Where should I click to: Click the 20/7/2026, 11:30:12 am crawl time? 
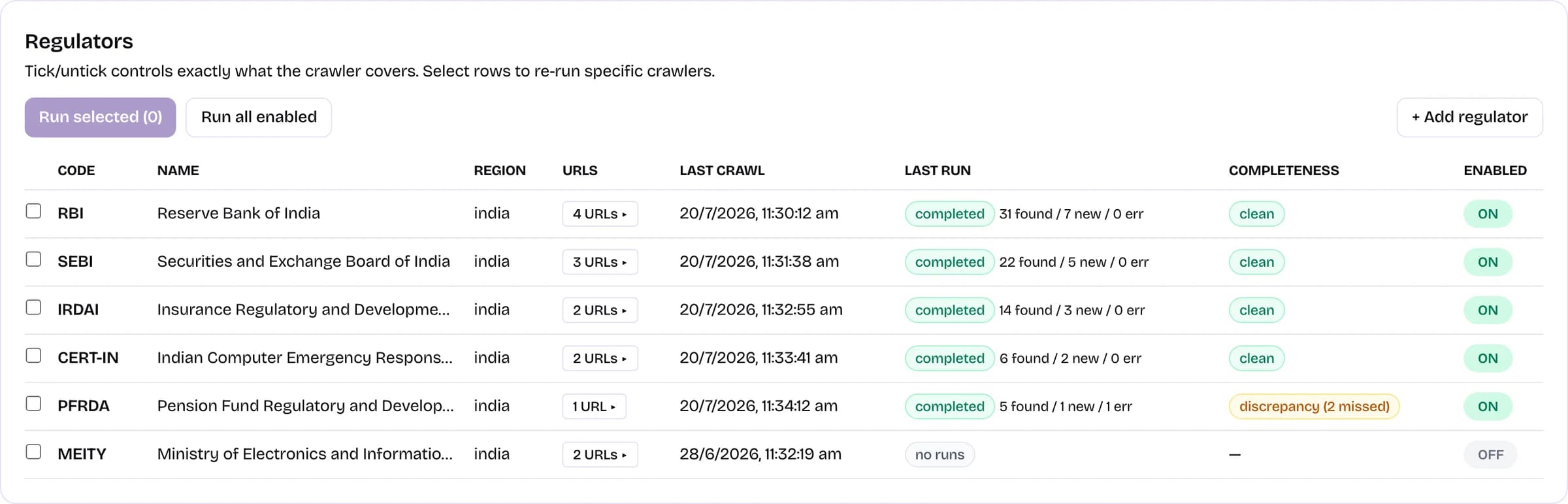click(x=759, y=213)
